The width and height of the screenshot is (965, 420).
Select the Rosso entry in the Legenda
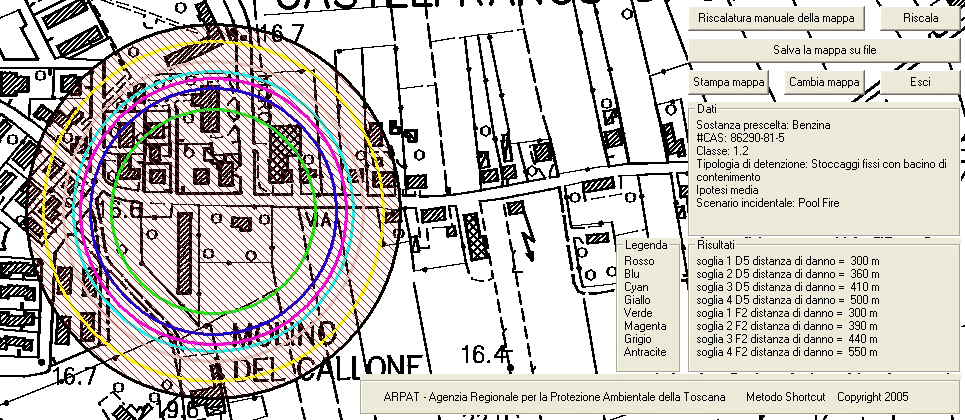pyautogui.click(x=639, y=261)
